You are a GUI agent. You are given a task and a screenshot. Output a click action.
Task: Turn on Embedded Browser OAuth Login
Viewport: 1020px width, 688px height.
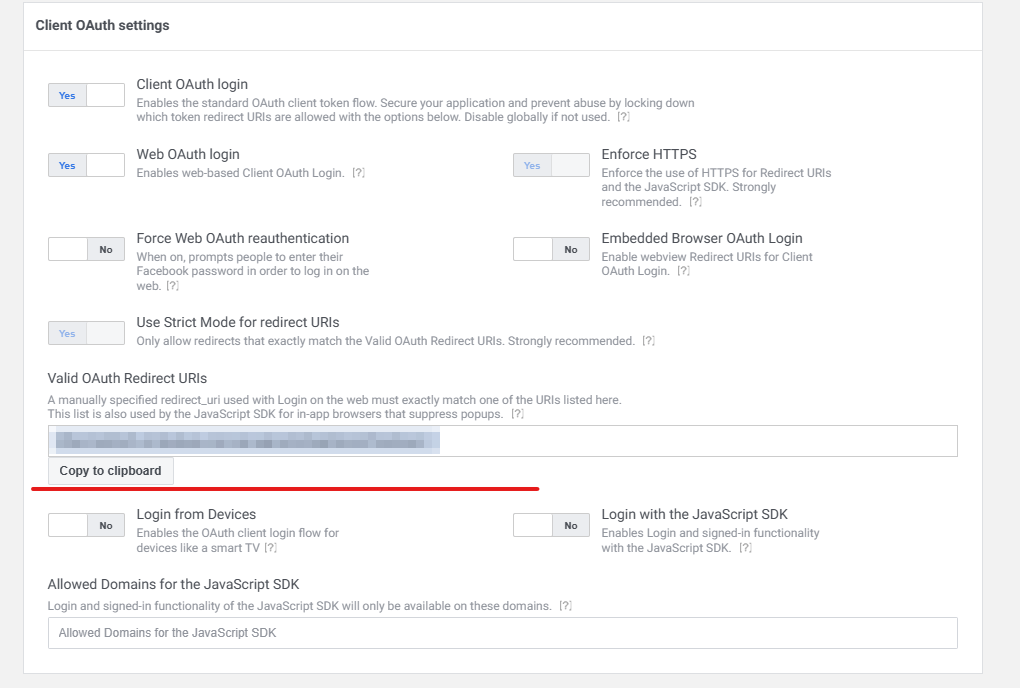tap(552, 249)
